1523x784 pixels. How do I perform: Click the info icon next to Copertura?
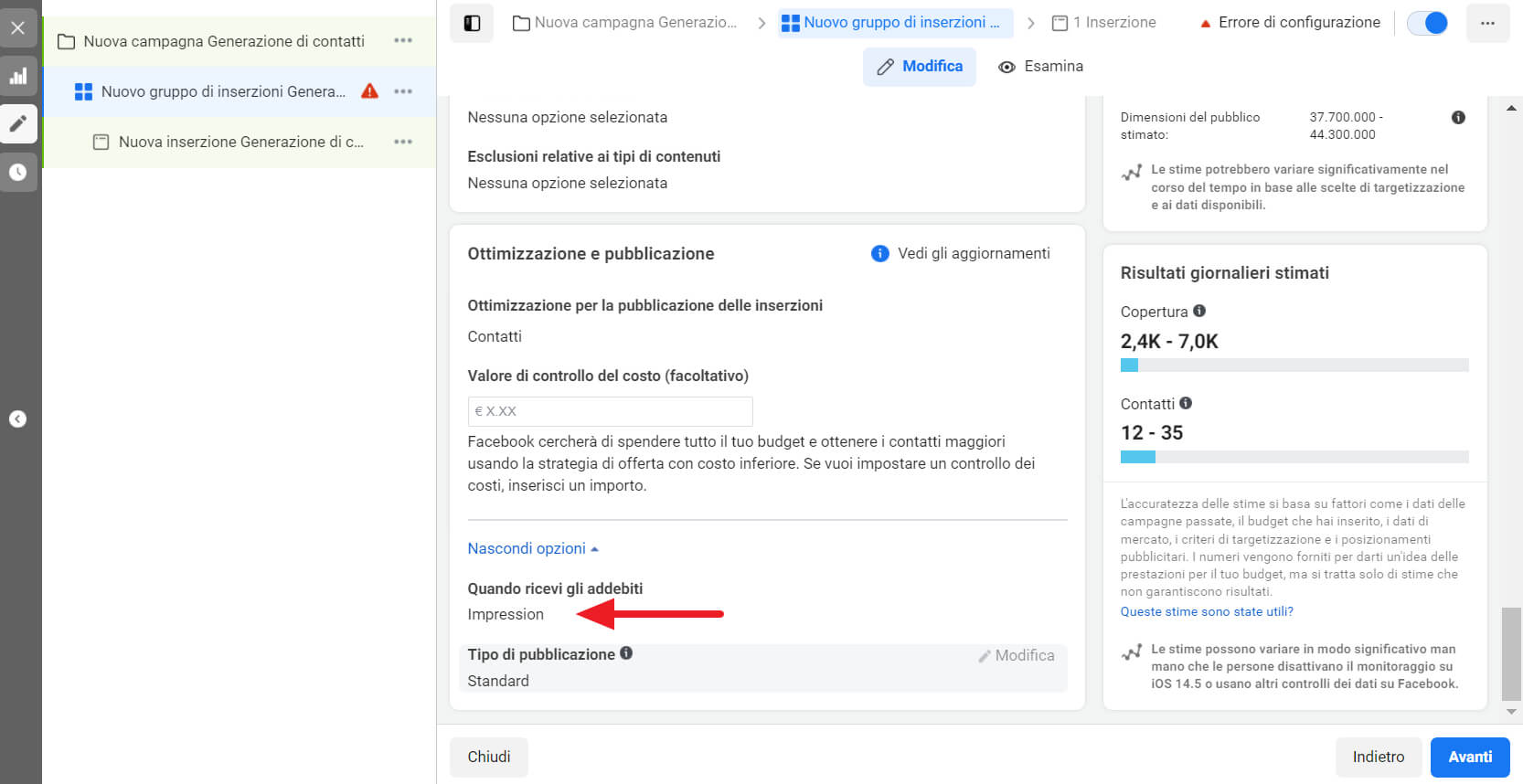1199,311
